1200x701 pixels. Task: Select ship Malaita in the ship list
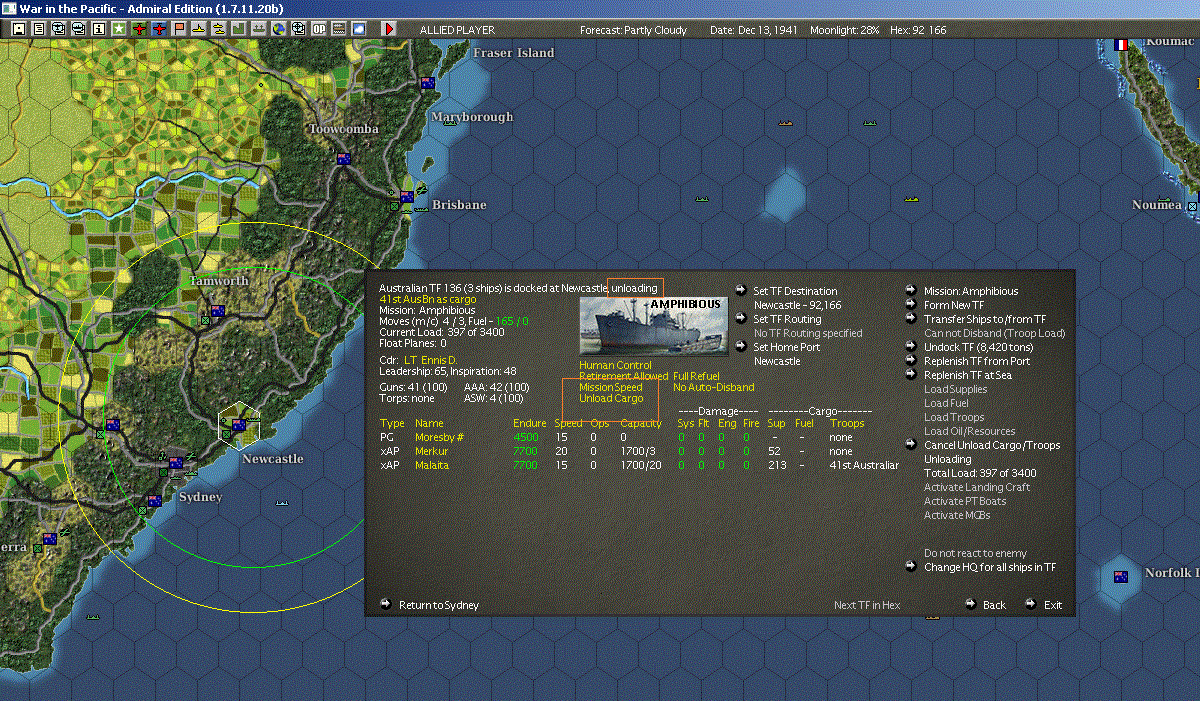[432, 466]
